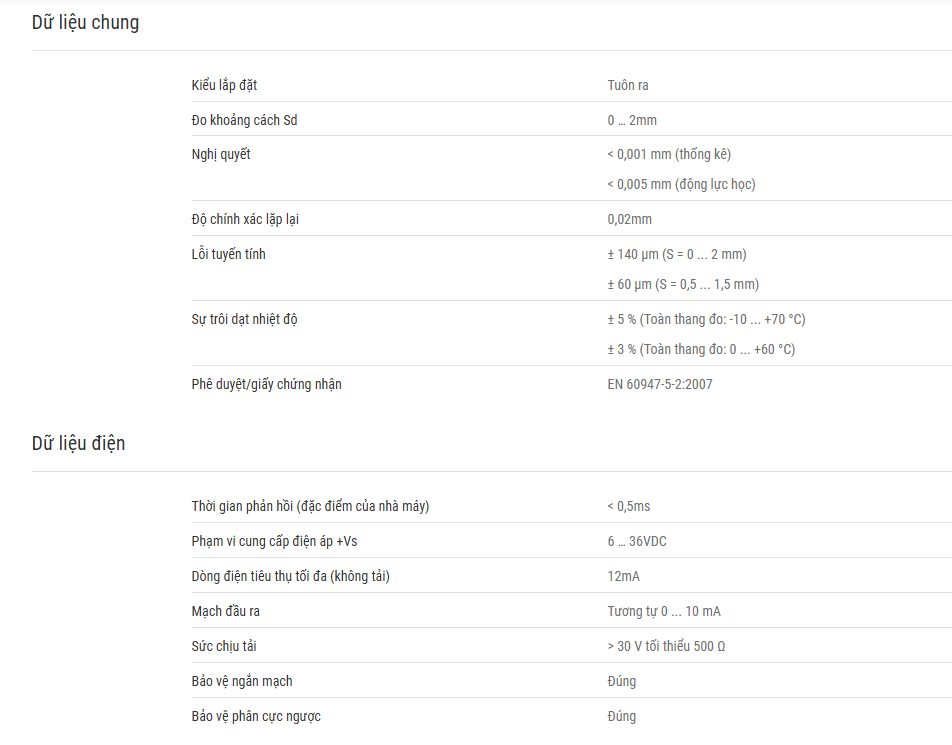The image size is (952, 745).
Task: Click the '0 ... 2mm' measurement value
Action: tap(632, 120)
